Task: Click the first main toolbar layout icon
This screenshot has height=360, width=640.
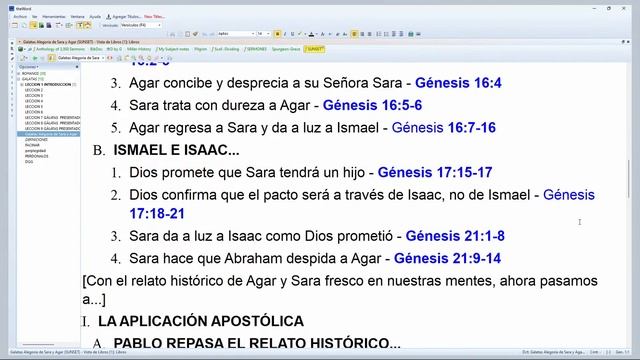Action: tap(15, 25)
